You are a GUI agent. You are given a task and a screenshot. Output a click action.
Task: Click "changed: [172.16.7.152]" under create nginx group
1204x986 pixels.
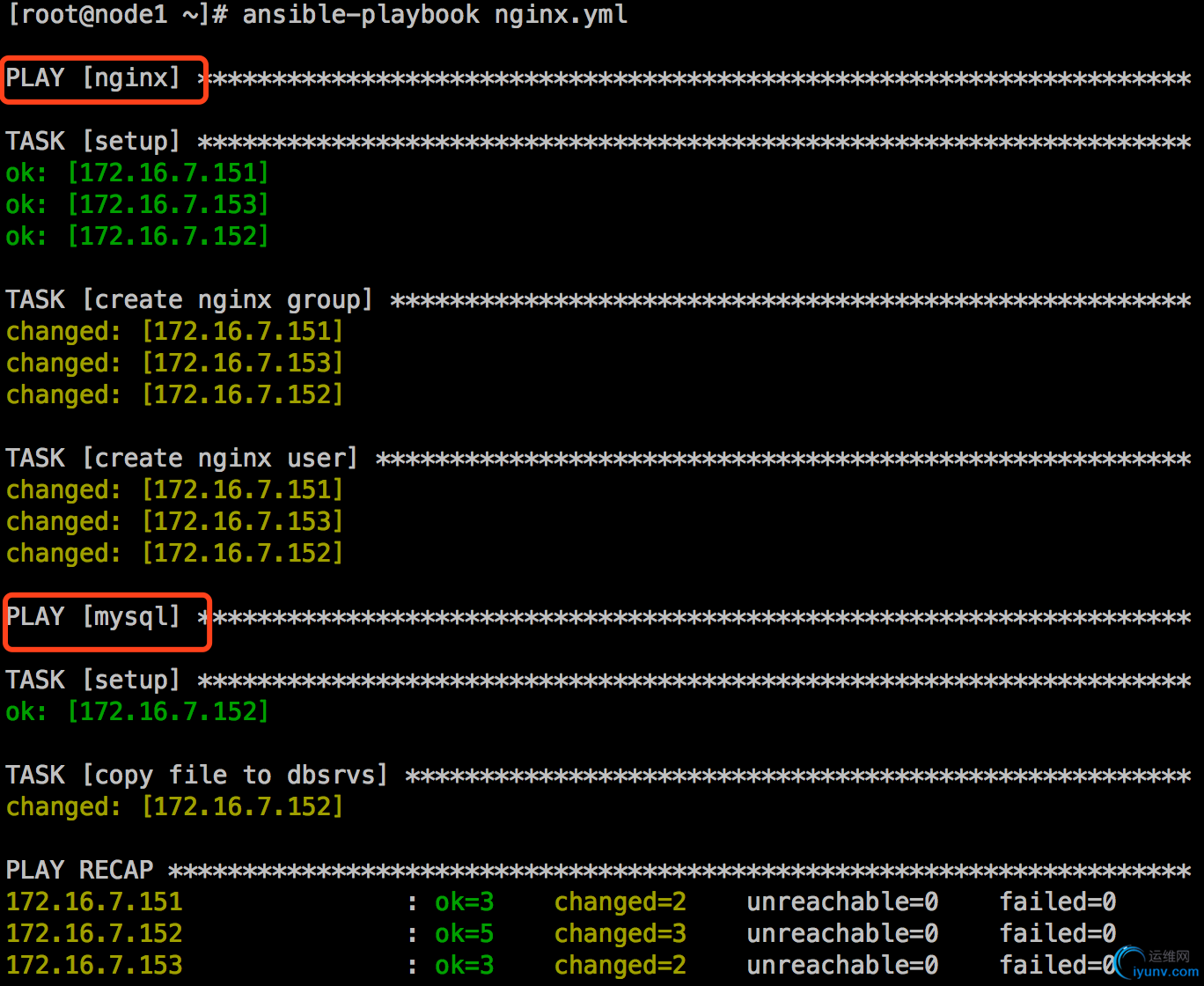tap(174, 395)
